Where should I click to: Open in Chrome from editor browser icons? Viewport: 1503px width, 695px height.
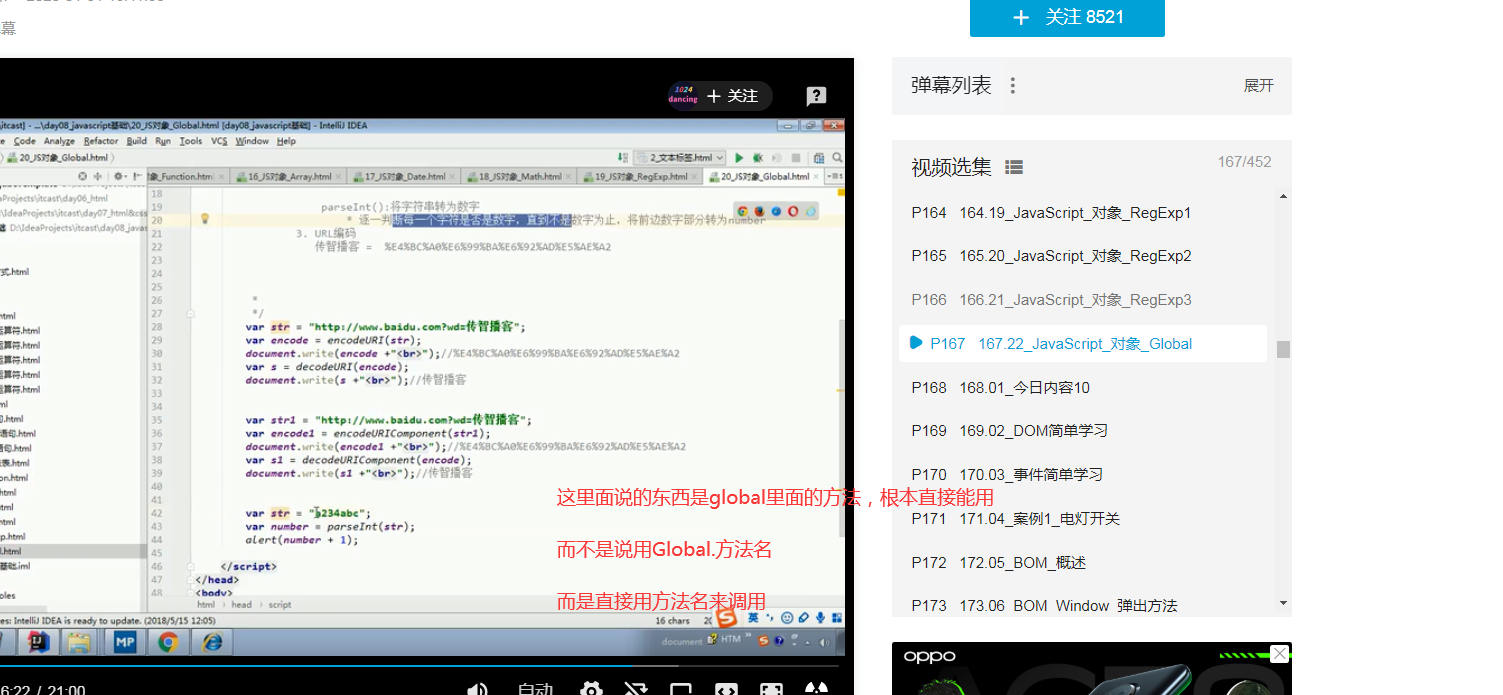pyautogui.click(x=742, y=211)
